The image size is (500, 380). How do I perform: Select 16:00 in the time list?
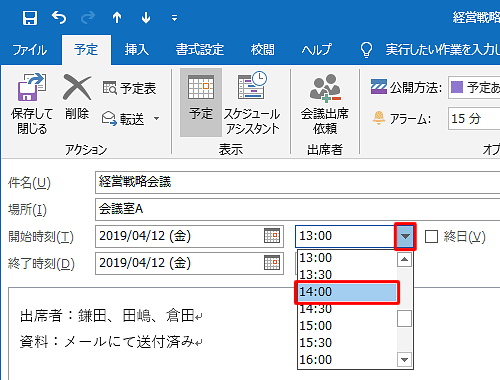pos(347,360)
